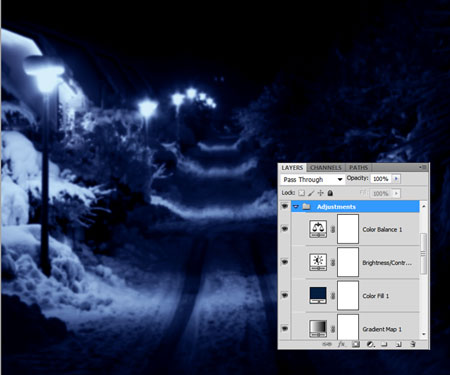Open the Pass Through blend mode dropdown
450x375 pixels.
pyautogui.click(x=313, y=179)
